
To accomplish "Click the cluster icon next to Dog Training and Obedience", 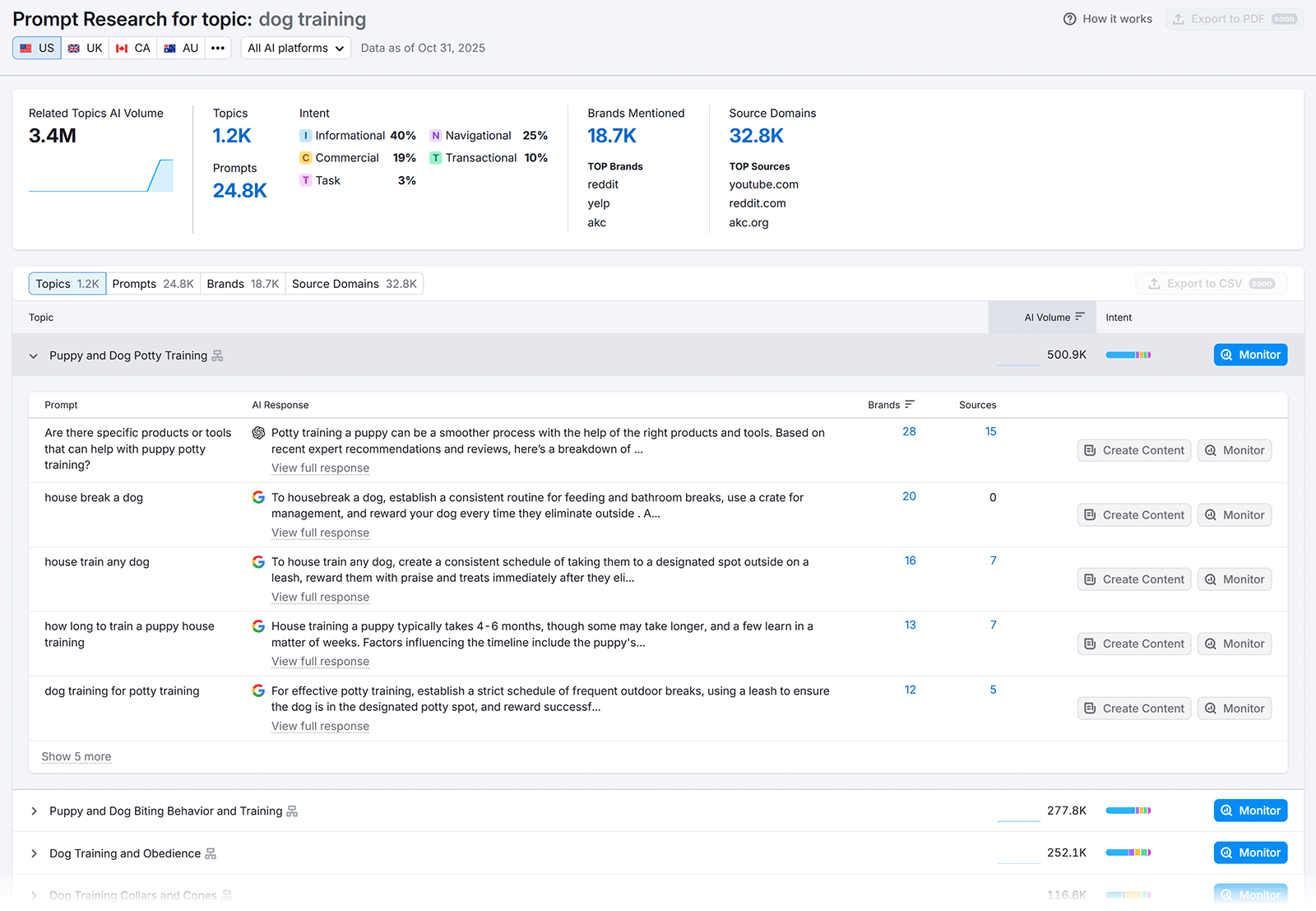I will click(x=210, y=853).
